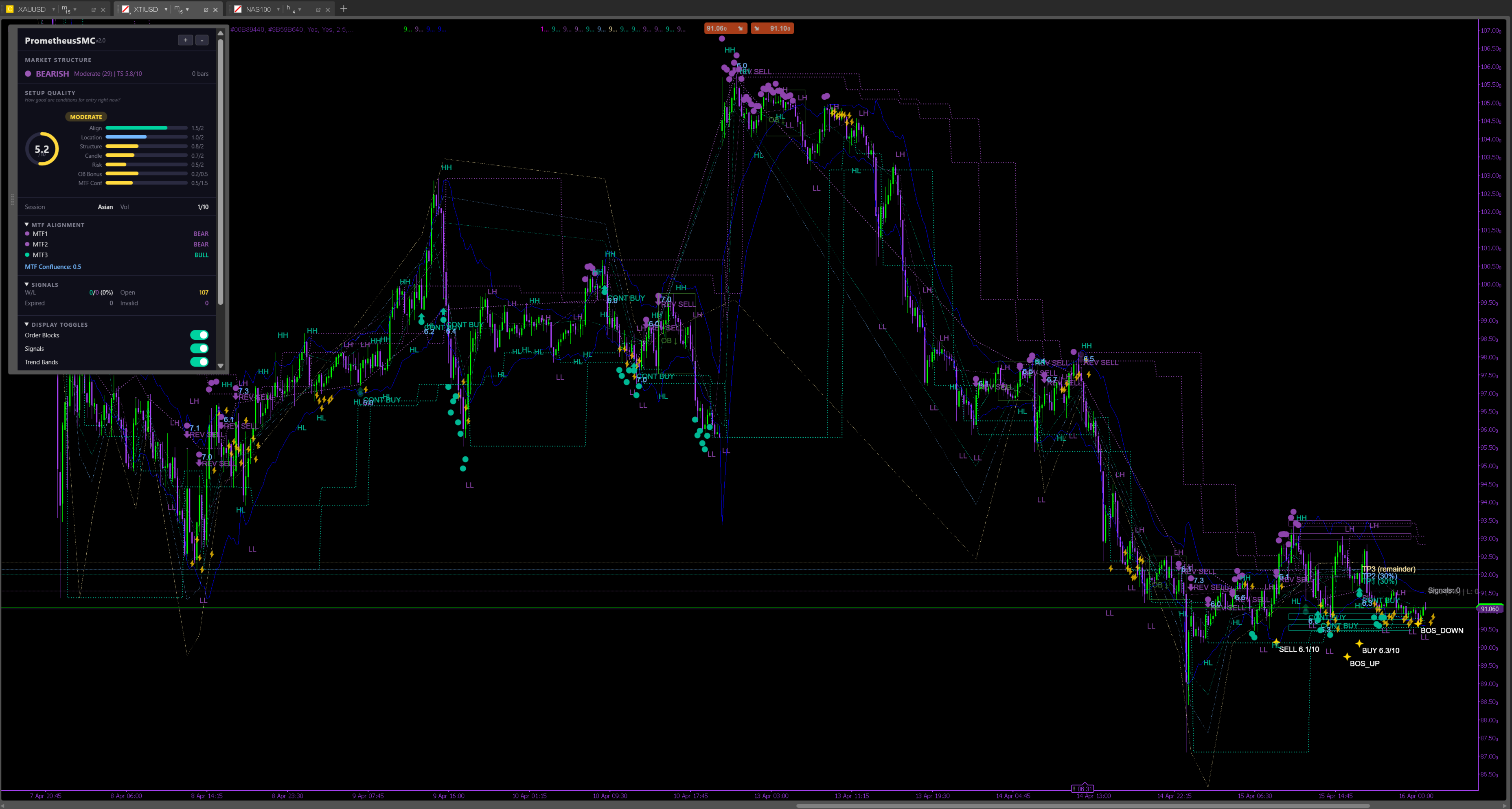This screenshot has height=809, width=1512.
Task: Turn off the Signals display toggle
Action: pos(199,348)
